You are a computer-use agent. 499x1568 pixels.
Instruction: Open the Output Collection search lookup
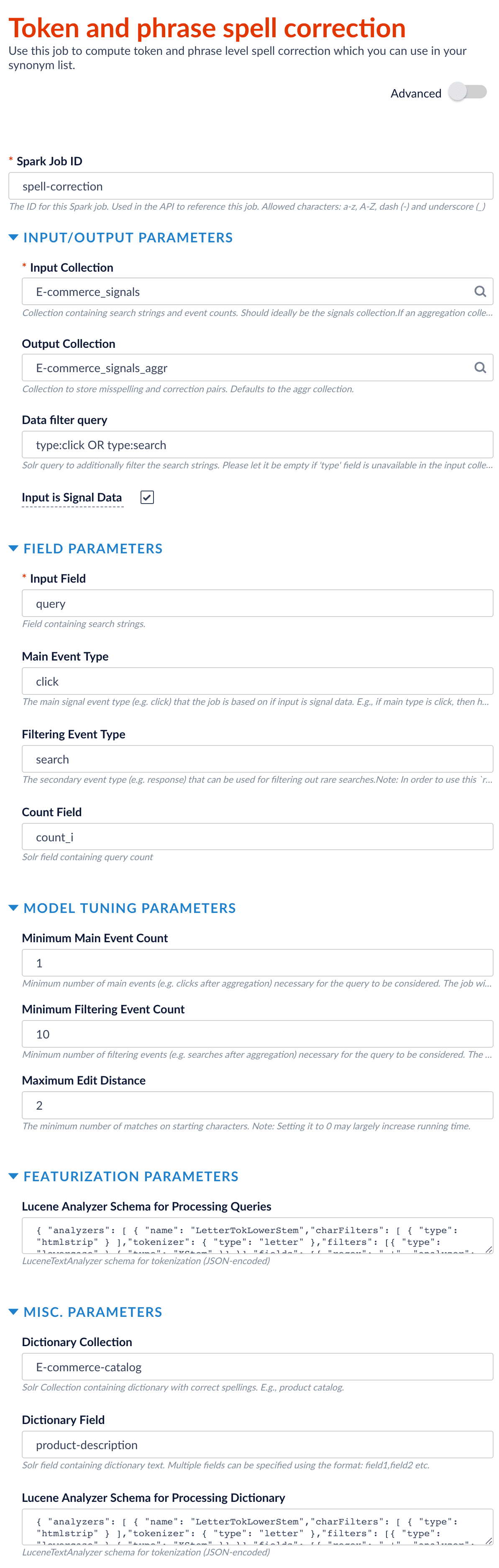(480, 367)
